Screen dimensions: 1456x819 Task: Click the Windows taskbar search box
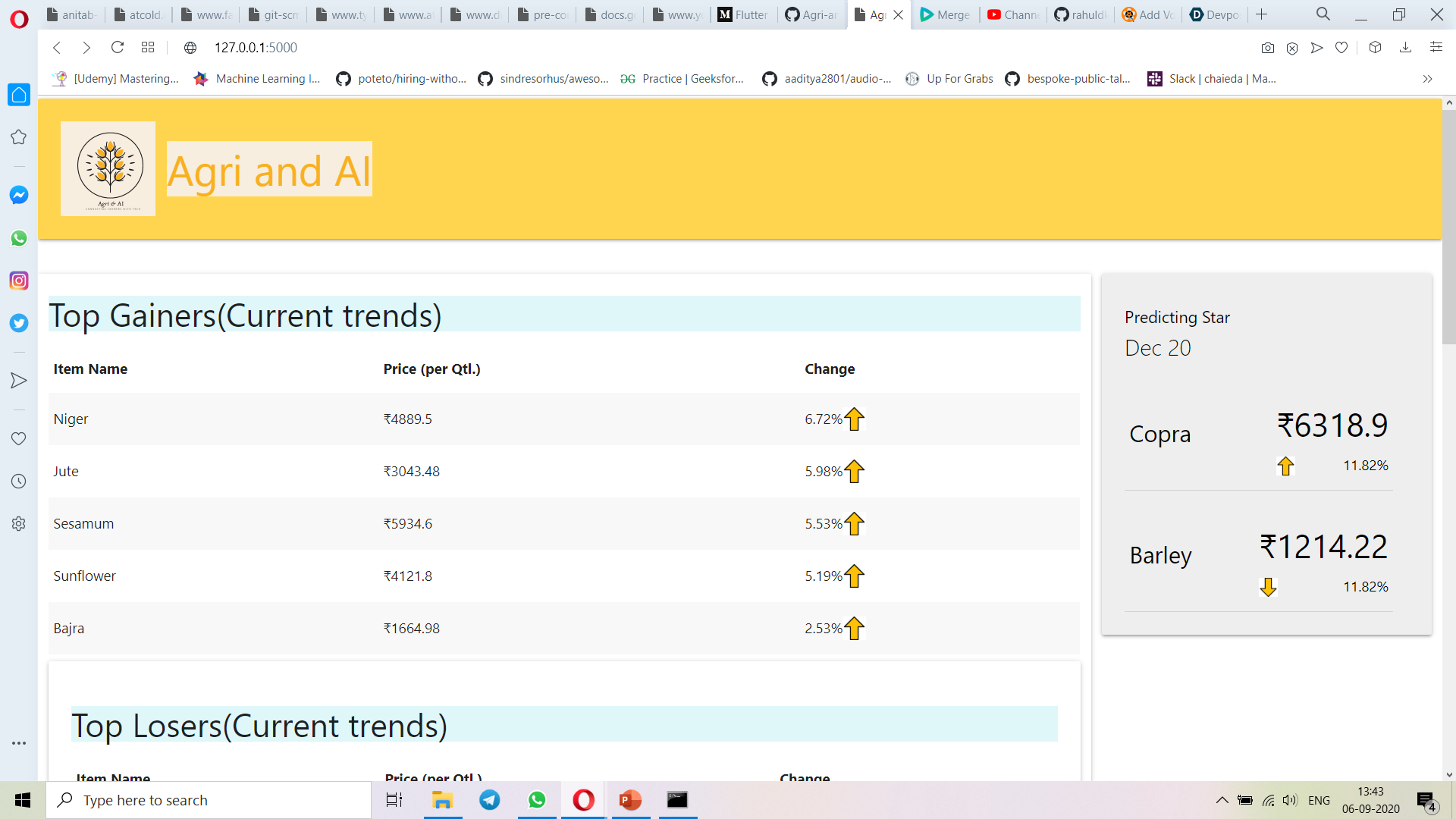point(209,800)
